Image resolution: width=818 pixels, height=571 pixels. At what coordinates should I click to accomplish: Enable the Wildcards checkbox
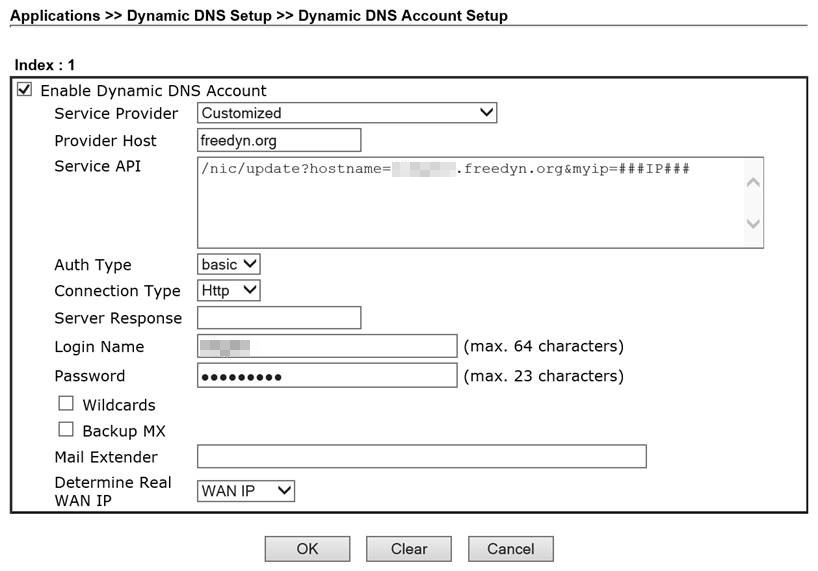point(66,404)
